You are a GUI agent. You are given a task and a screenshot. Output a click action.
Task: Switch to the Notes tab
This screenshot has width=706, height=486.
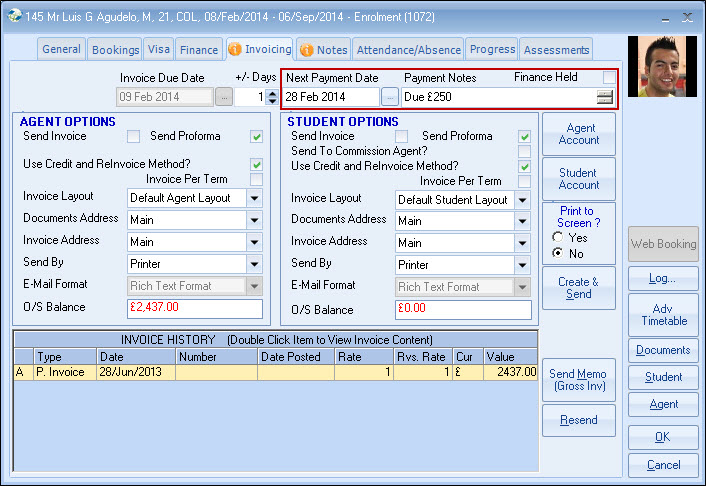tap(324, 49)
